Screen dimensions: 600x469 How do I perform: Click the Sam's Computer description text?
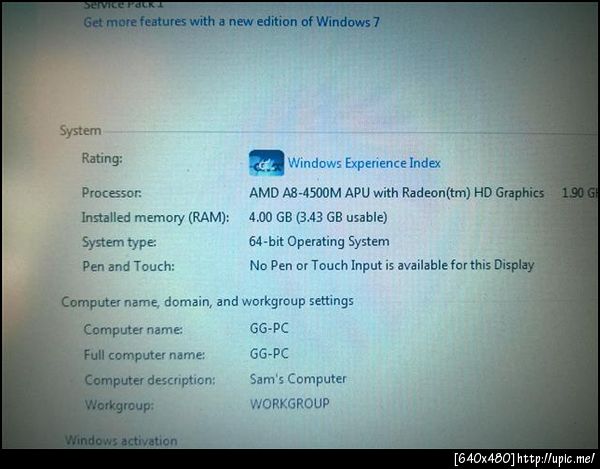click(298, 379)
